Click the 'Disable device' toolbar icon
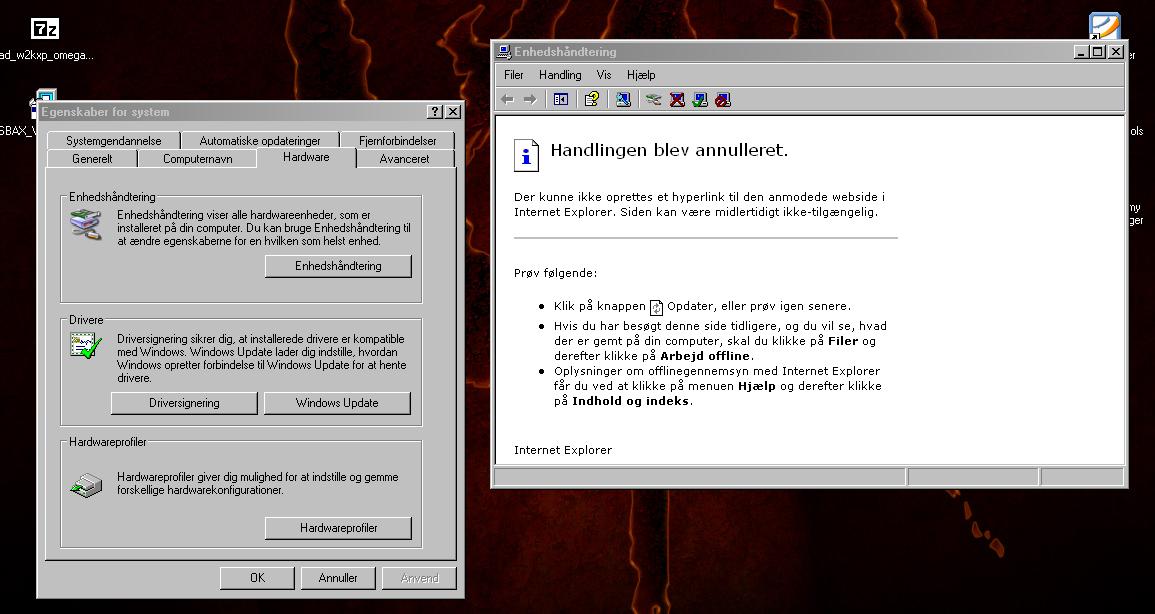The width and height of the screenshot is (1155, 614). click(x=725, y=99)
